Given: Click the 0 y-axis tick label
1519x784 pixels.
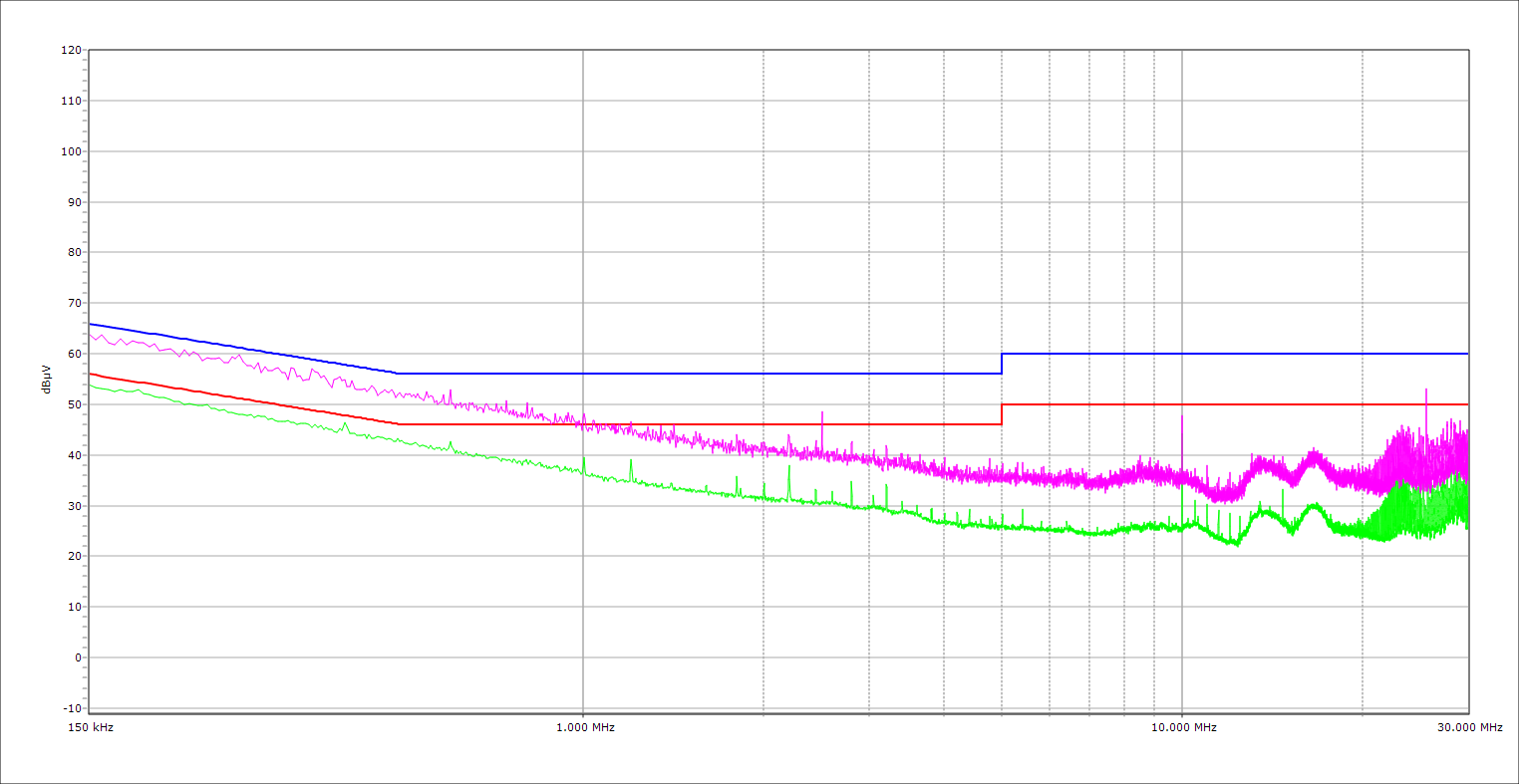Looking at the screenshot, I should [x=76, y=657].
